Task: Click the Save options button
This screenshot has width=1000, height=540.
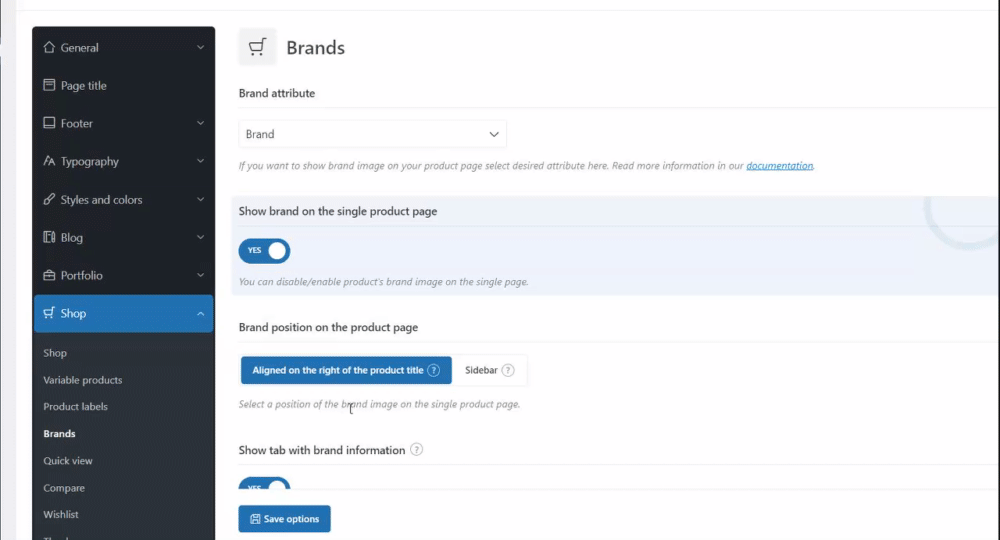Action: [284, 519]
